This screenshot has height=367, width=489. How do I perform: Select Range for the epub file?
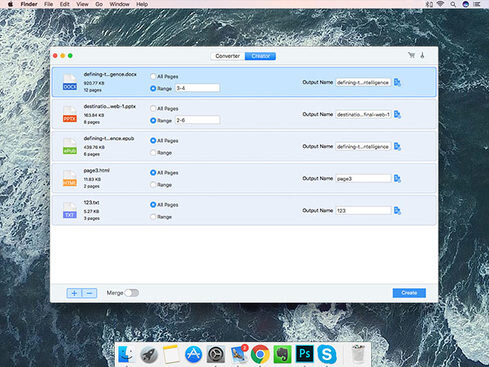pyautogui.click(x=153, y=153)
